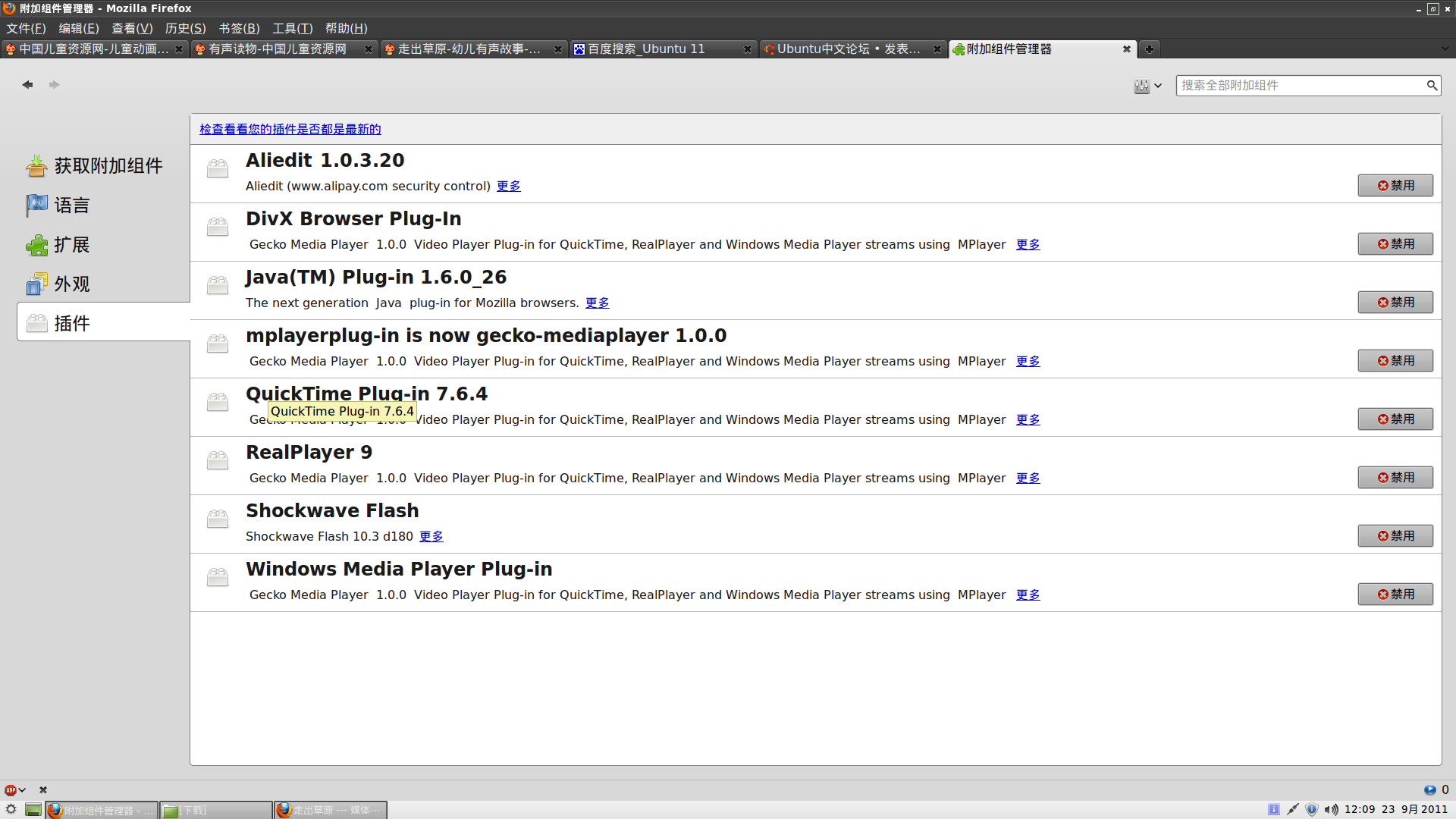Open the 帮助(H) menu
The width and height of the screenshot is (1456, 819).
pyautogui.click(x=346, y=28)
